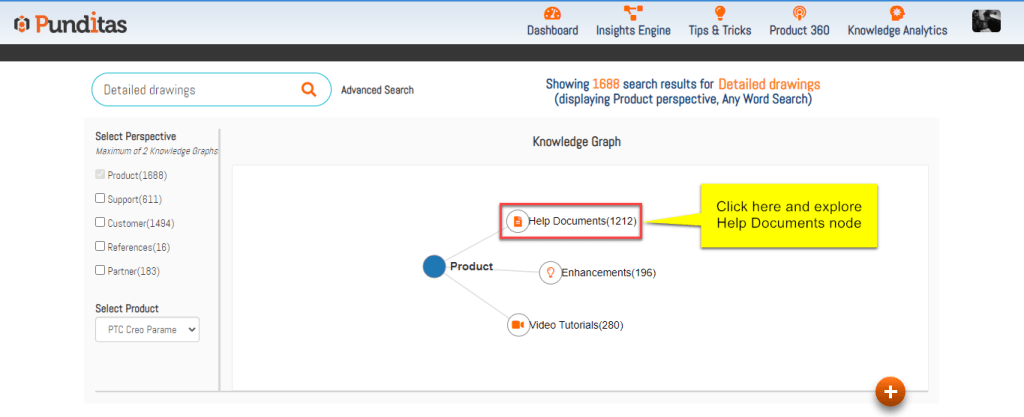This screenshot has width=1024, height=417.
Task: Click the orange search magnifier icon
Action: point(309,90)
